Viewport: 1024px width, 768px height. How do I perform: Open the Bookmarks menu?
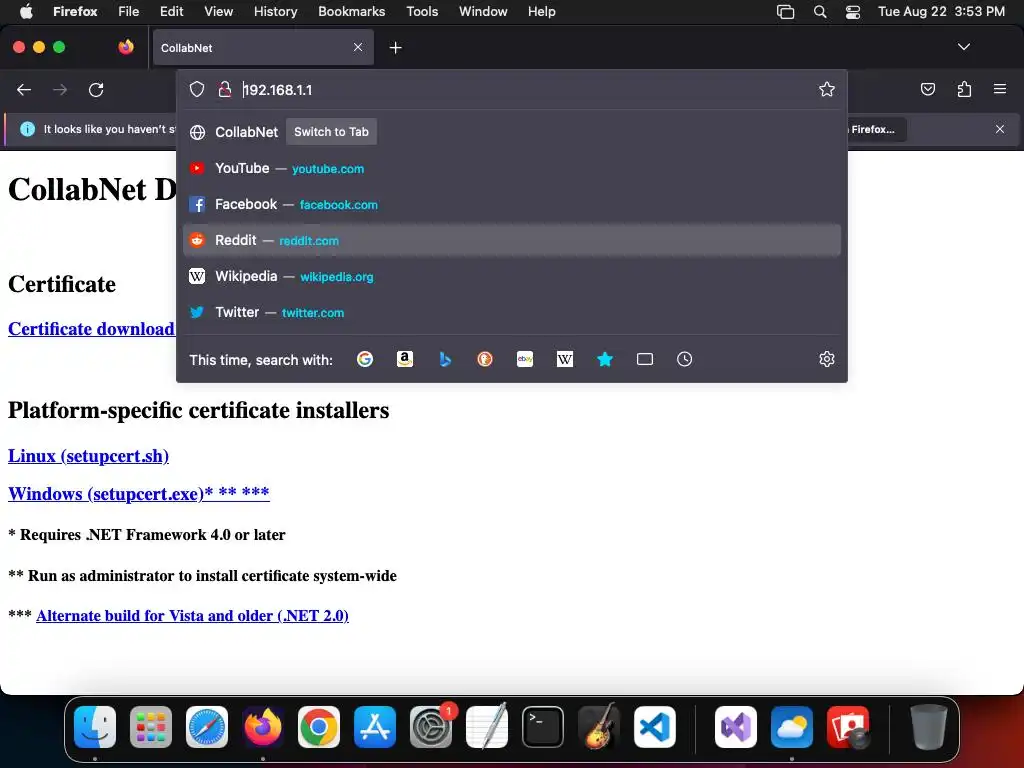click(x=351, y=12)
